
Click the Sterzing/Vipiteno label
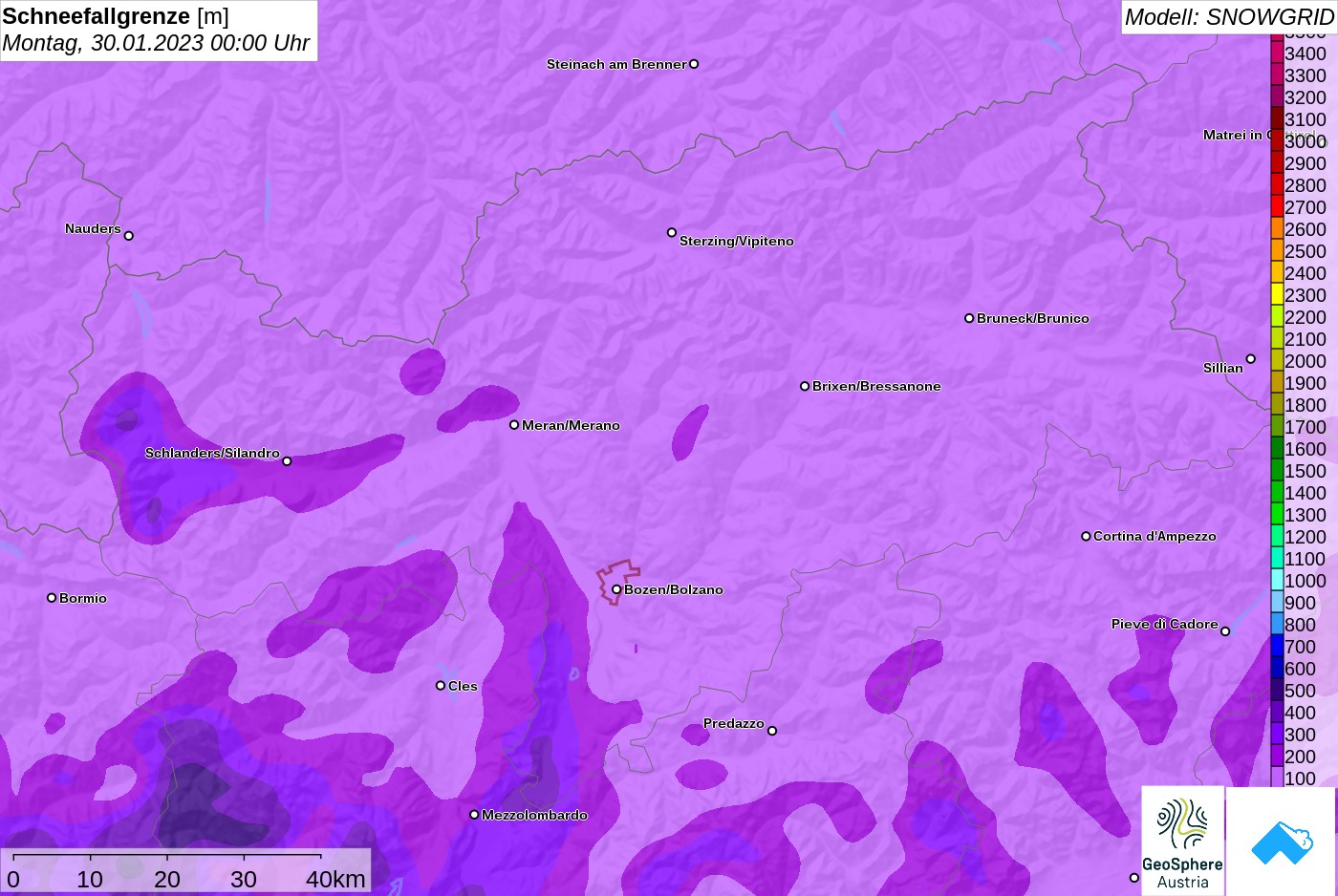point(737,241)
